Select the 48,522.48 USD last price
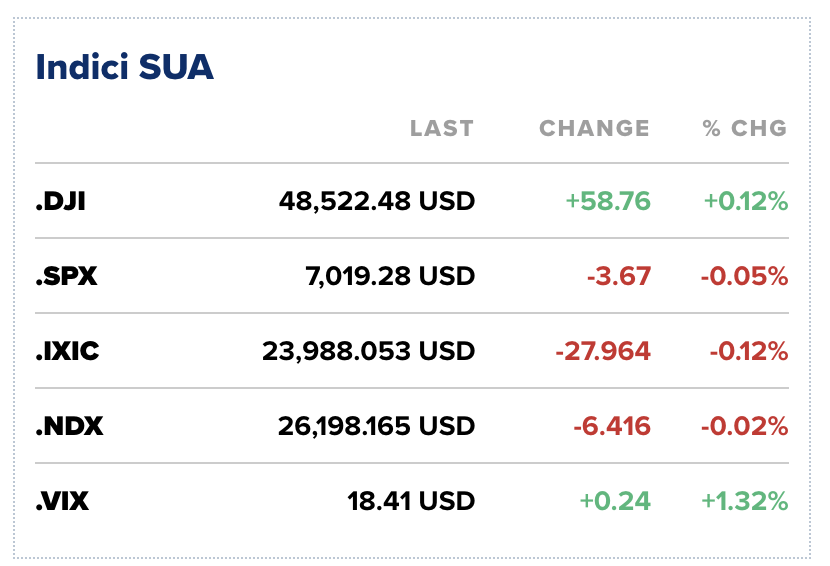Image resolution: width=830 pixels, height=566 pixels. [x=377, y=202]
